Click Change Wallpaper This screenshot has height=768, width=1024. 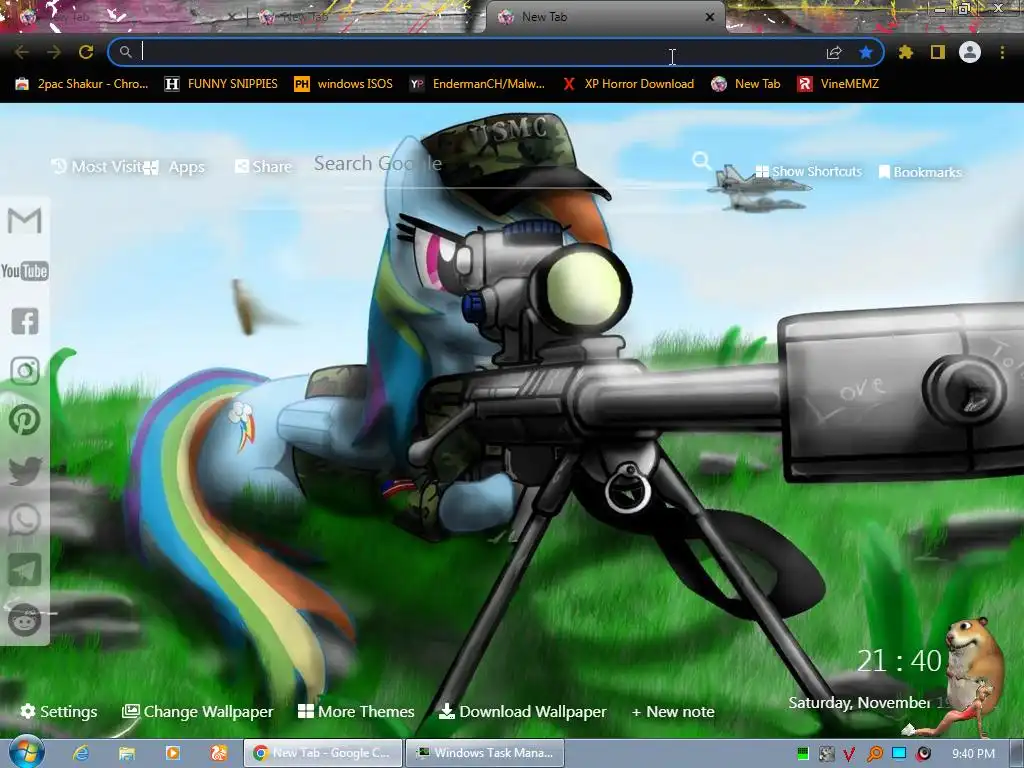198,711
